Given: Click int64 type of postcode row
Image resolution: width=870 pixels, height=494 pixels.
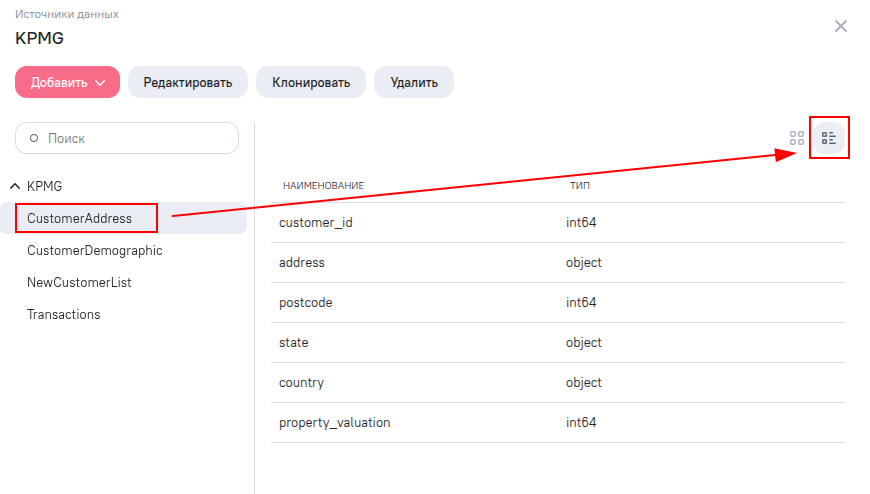Looking at the screenshot, I should (581, 303).
